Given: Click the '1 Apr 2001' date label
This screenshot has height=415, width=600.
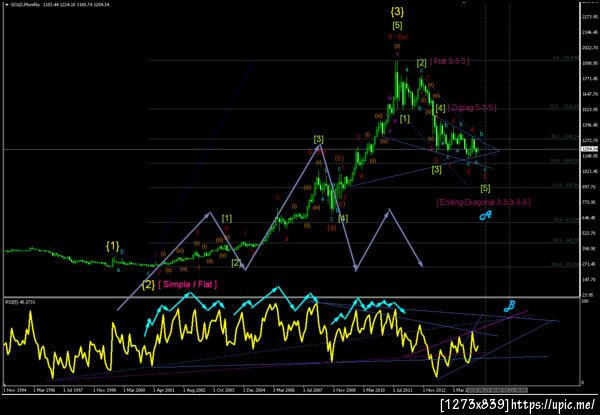Looking at the screenshot, I should coord(164,390).
